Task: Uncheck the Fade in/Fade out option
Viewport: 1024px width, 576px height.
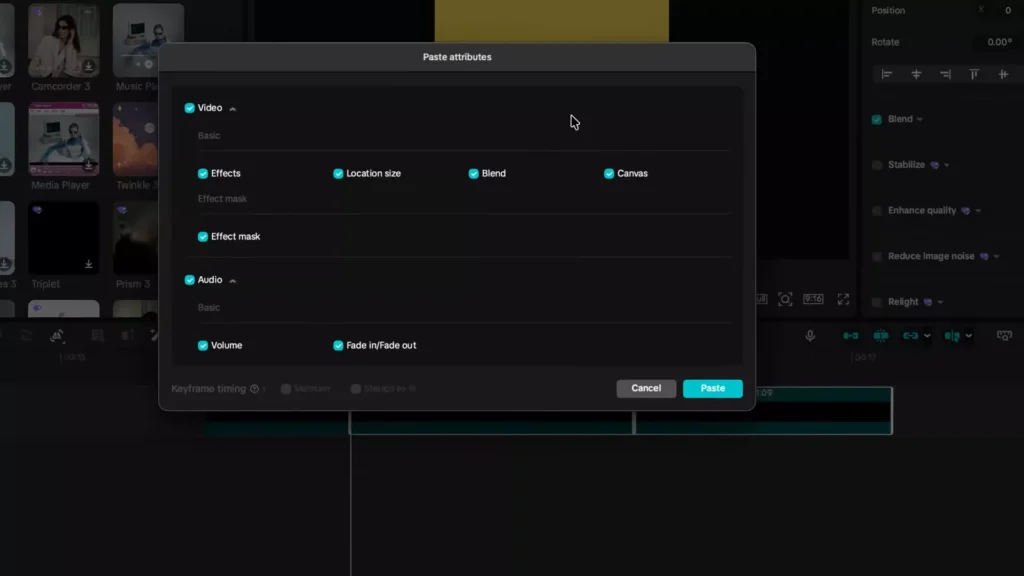Action: (338, 345)
